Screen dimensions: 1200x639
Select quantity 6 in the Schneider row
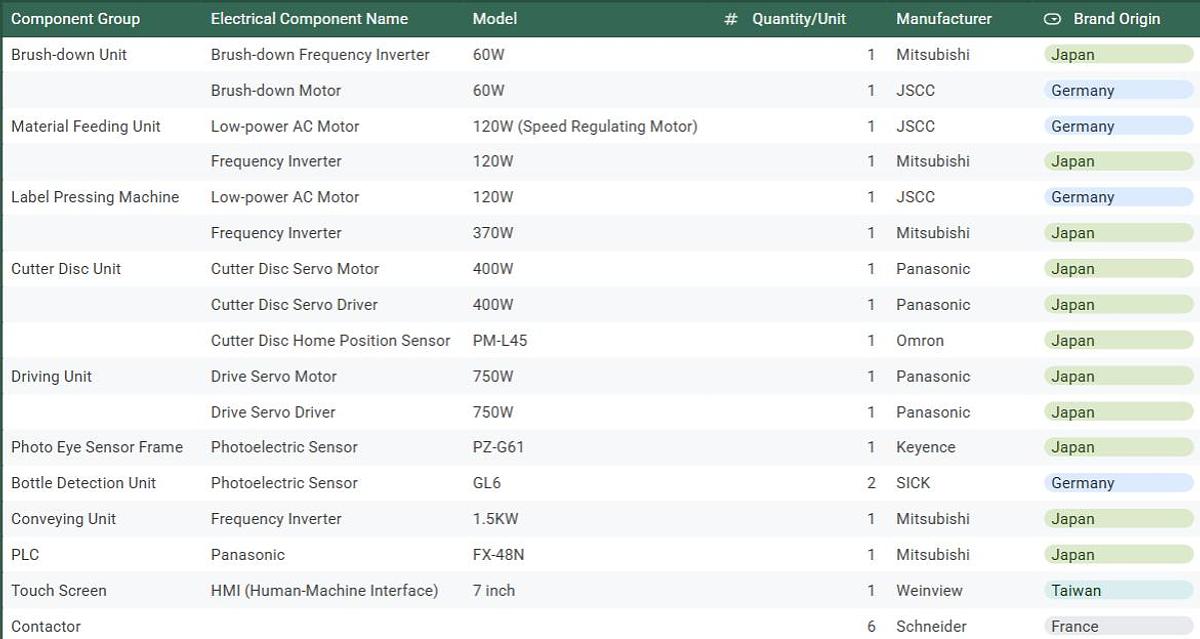click(871, 627)
